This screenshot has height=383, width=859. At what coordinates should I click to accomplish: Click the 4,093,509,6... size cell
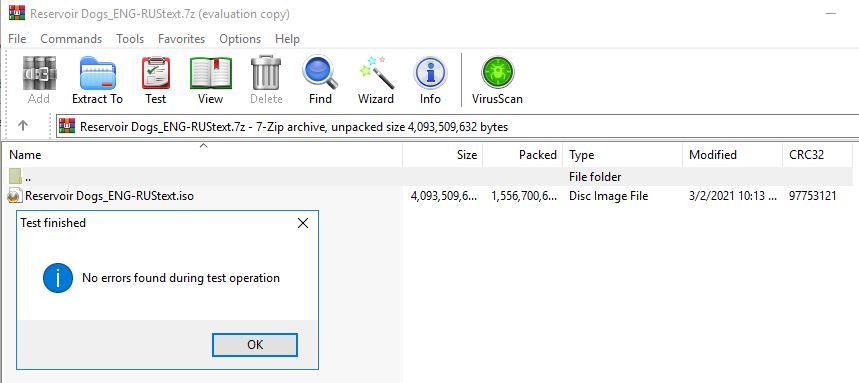coord(444,196)
